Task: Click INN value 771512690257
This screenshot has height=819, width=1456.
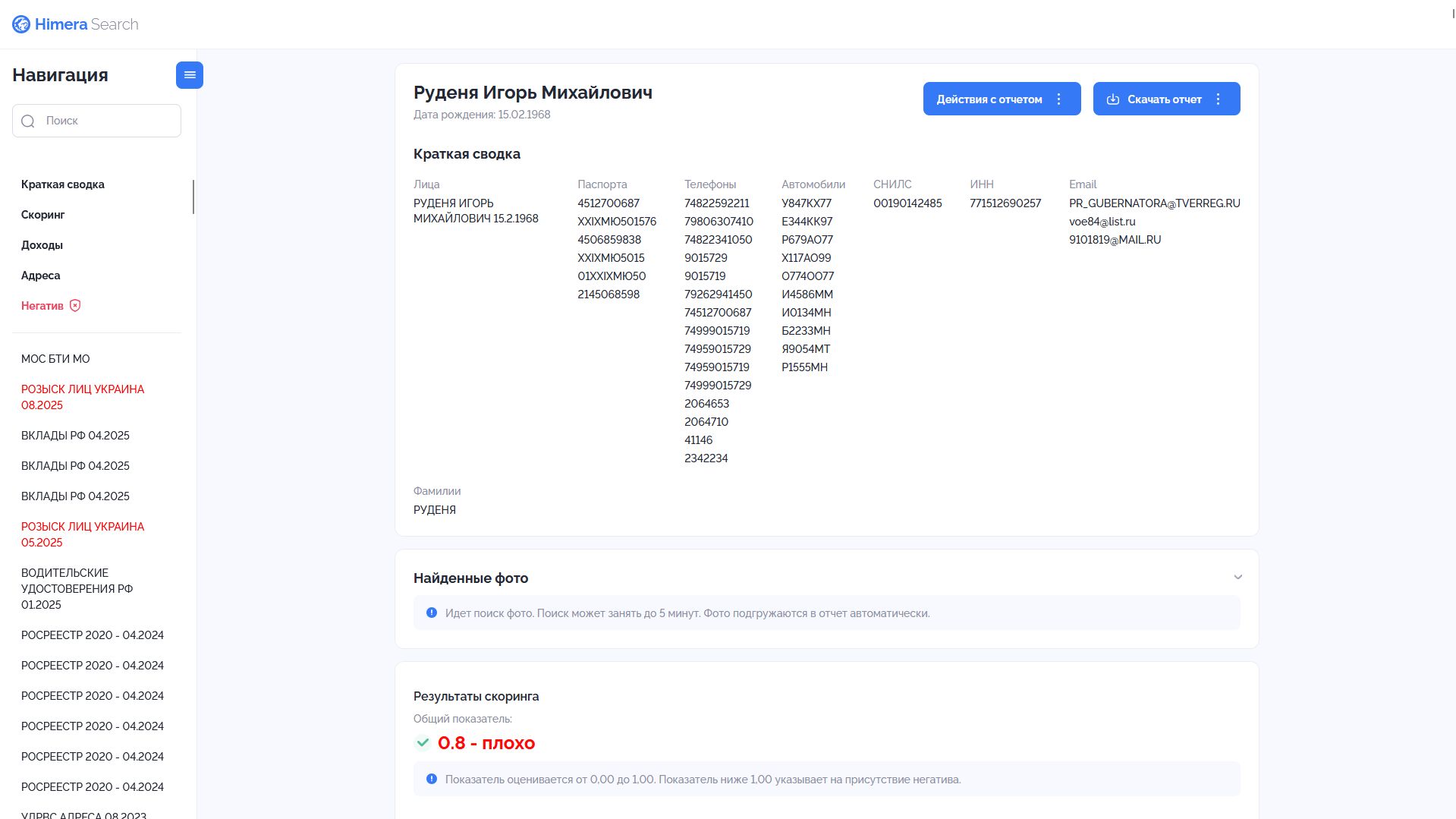Action: pyautogui.click(x=1005, y=203)
